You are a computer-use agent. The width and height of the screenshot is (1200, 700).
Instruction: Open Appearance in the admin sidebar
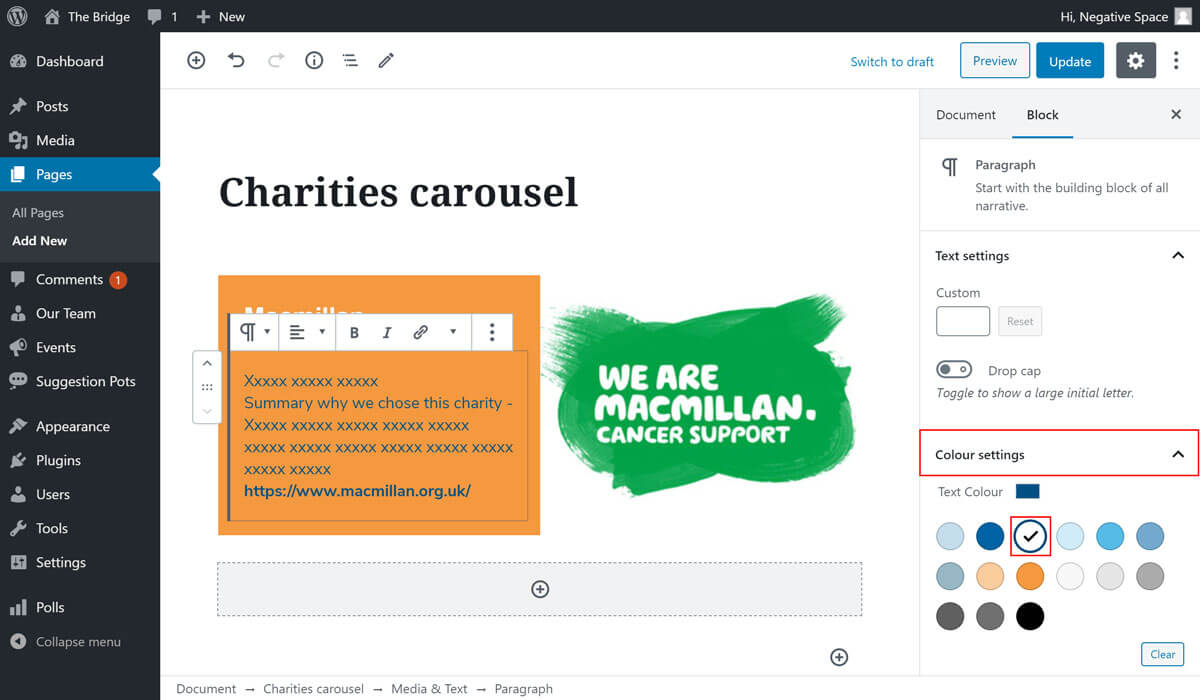coord(72,426)
